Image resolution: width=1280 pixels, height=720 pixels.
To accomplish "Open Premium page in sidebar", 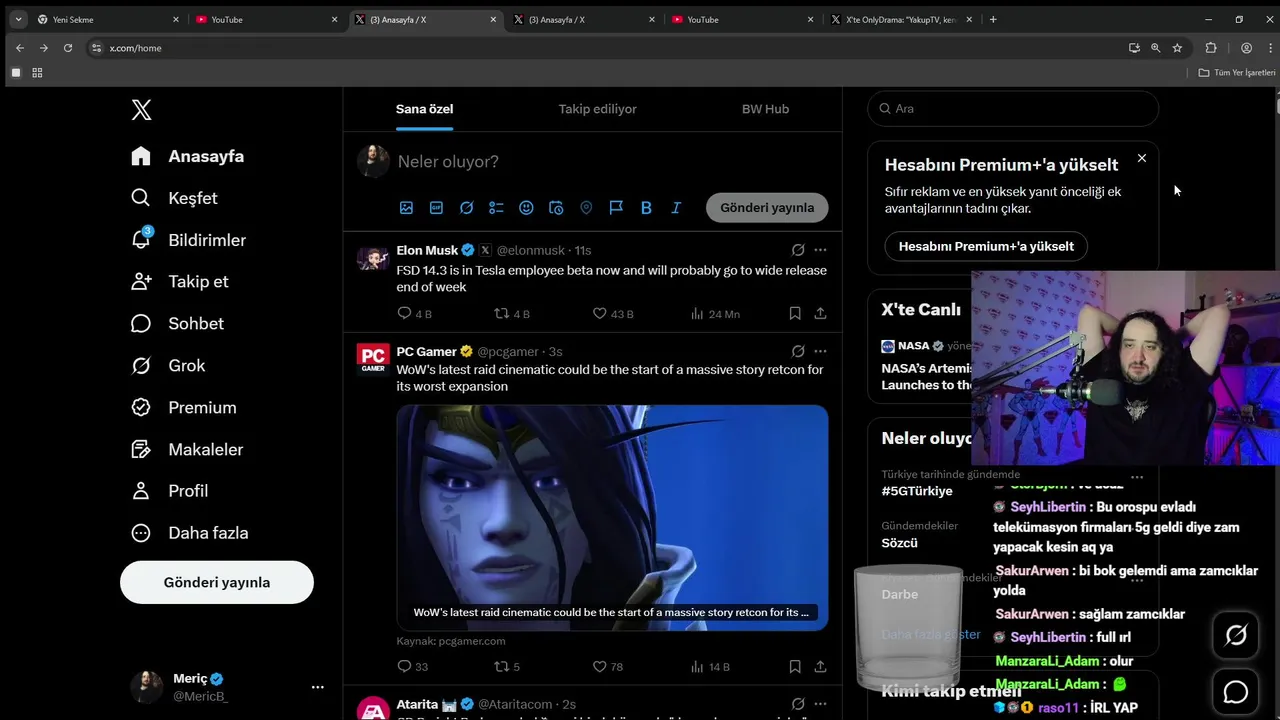I will click(x=185, y=408).
